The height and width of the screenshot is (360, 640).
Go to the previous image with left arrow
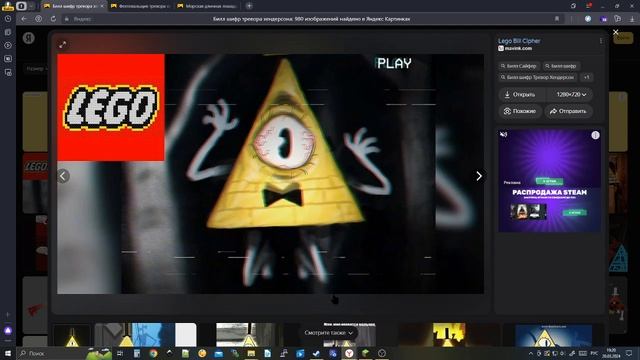63,176
